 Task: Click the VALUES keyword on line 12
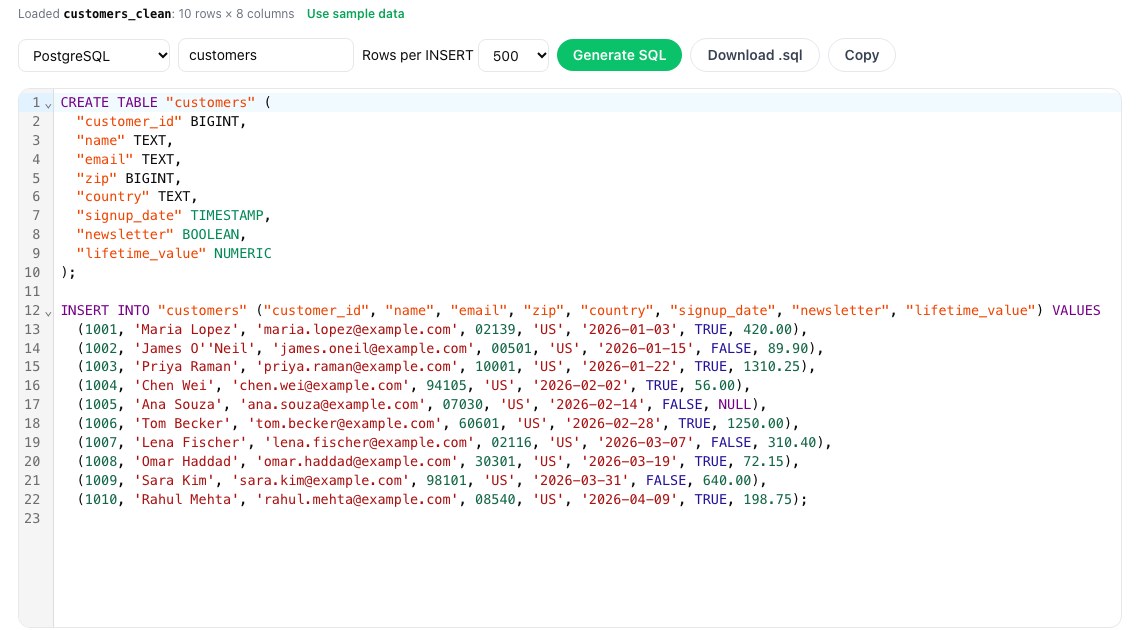click(1076, 310)
